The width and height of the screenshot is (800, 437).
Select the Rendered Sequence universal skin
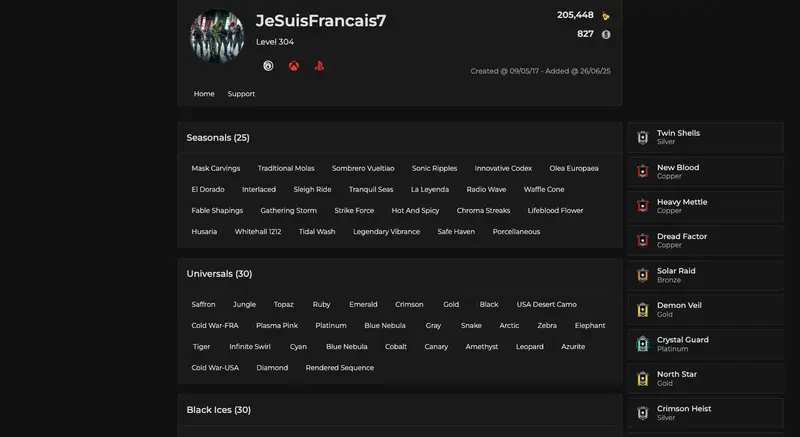tap(340, 368)
